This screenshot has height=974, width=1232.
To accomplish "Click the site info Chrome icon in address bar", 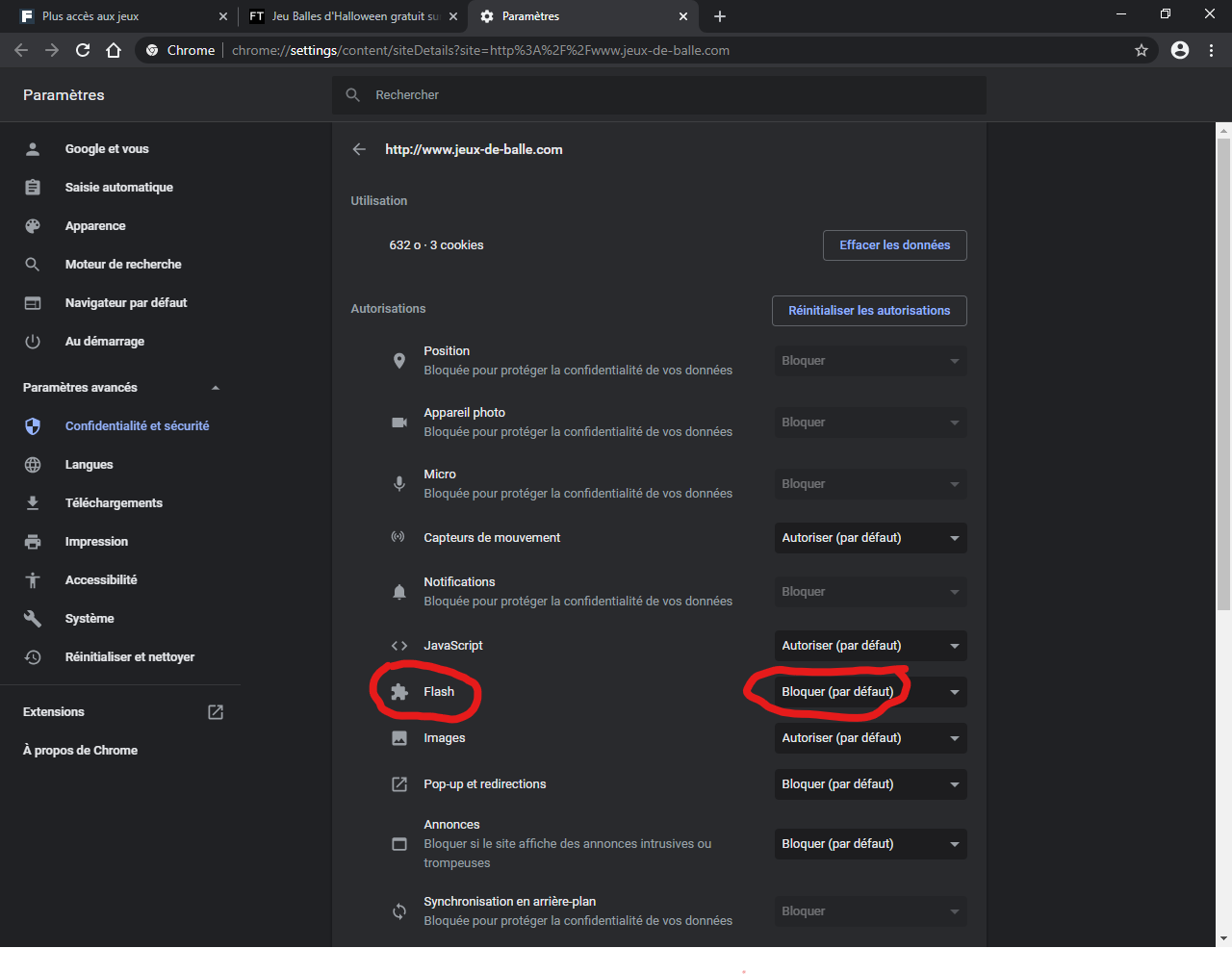I will 152,50.
